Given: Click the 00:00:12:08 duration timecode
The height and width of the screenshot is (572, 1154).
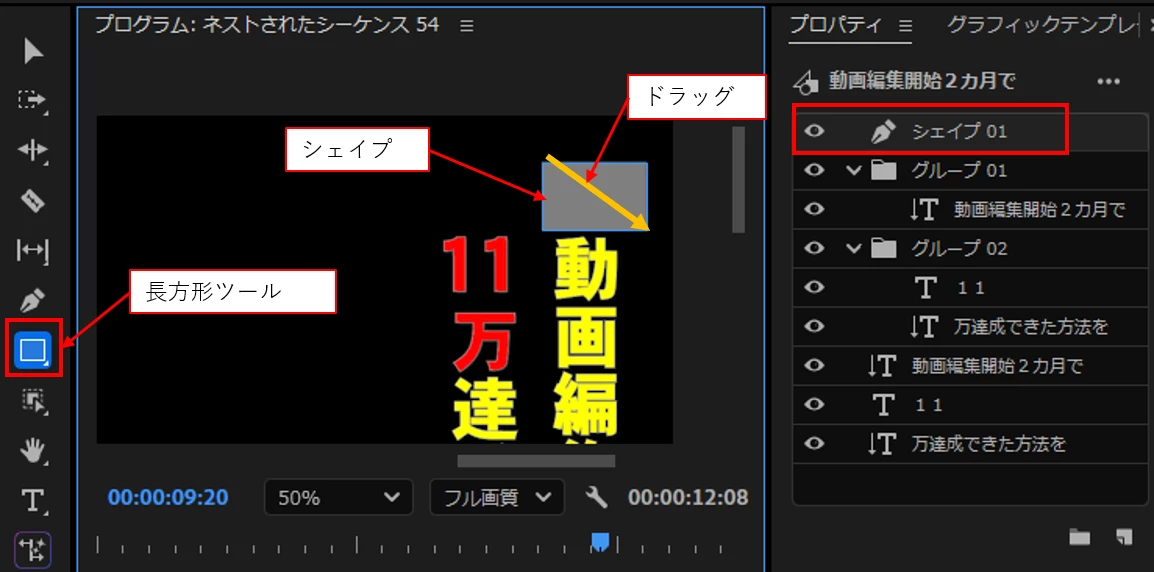Looking at the screenshot, I should pos(688,498).
